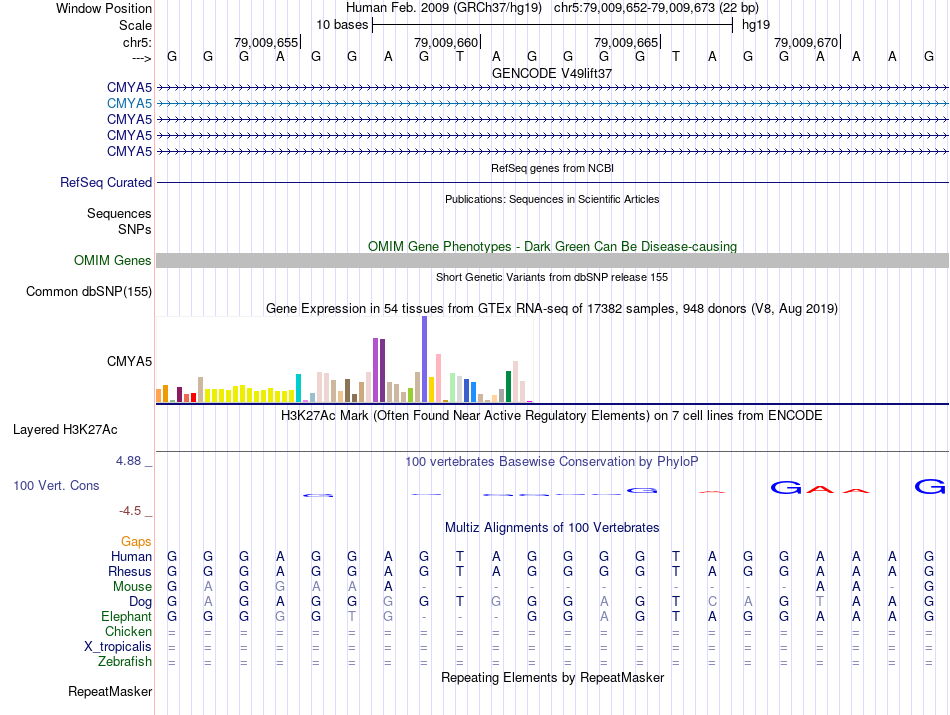This screenshot has width=950, height=715.
Task: Select the Zebrafish alignment row label
Action: [x=125, y=662]
